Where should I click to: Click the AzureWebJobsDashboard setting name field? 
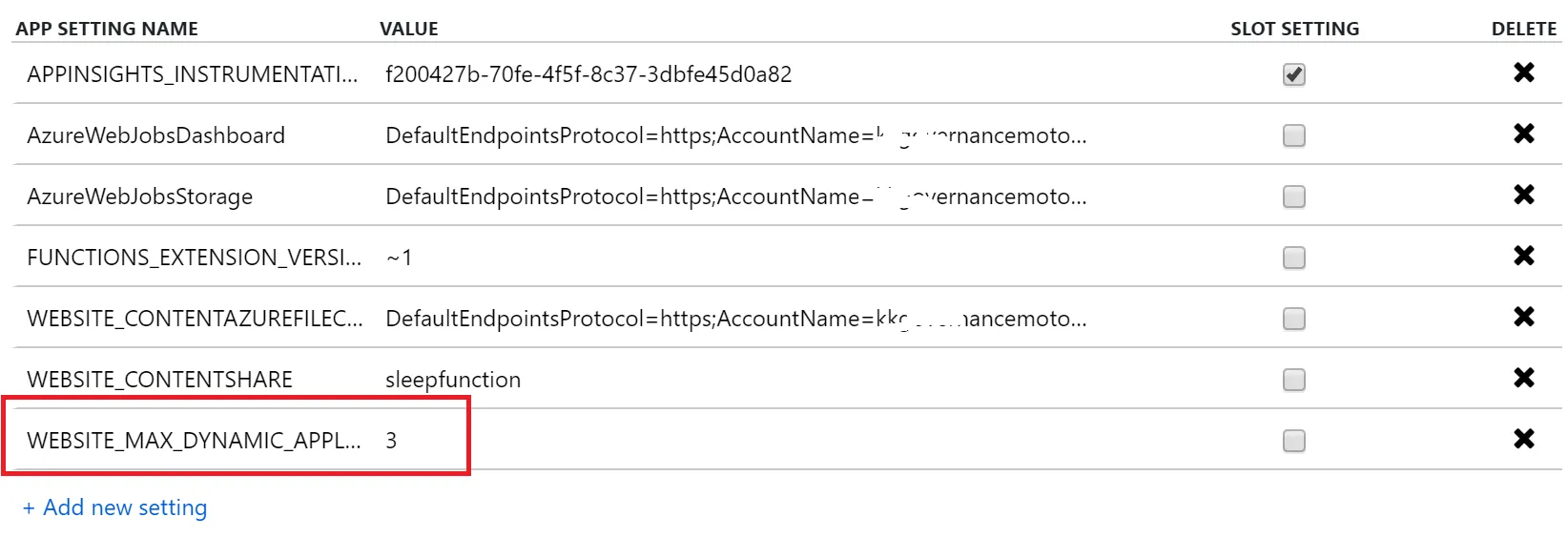[156, 135]
